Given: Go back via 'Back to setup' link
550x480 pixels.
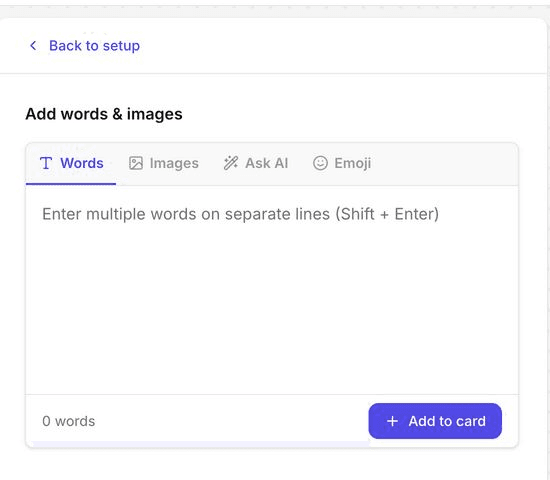Looking at the screenshot, I should point(94,46).
